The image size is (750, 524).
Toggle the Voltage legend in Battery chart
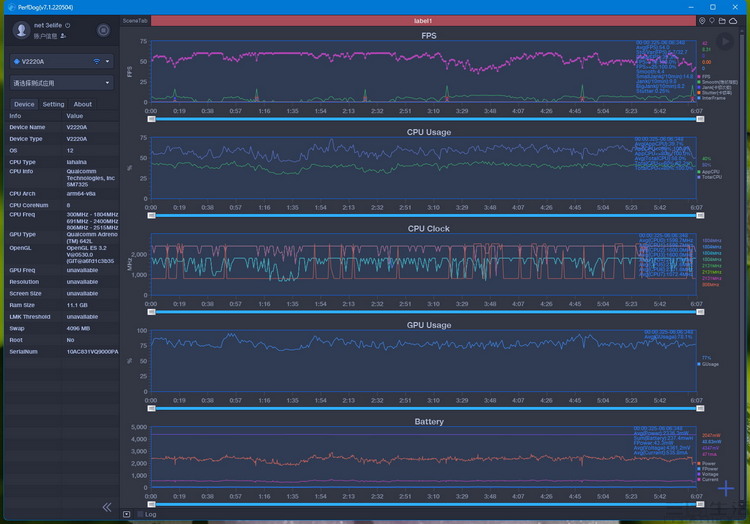(x=708, y=474)
